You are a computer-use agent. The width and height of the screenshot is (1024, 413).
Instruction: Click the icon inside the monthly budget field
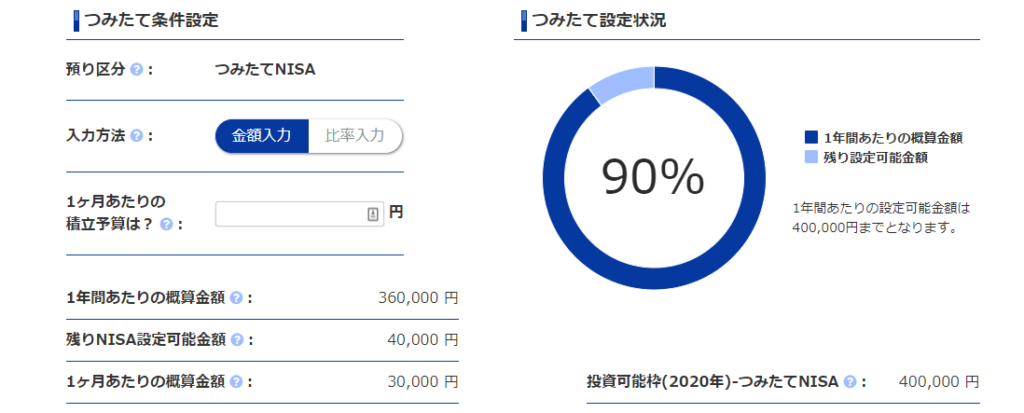point(373,214)
